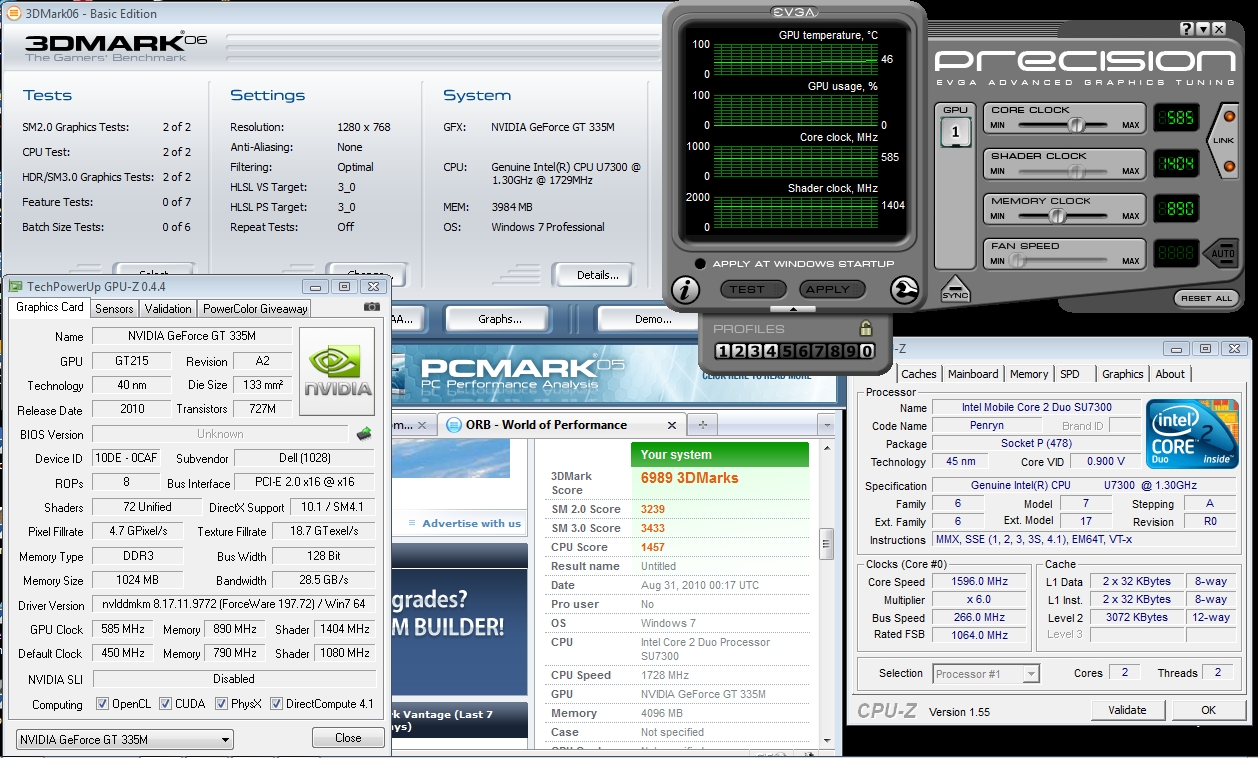Take a GPU-Z screenshot with camera icon
The width and height of the screenshot is (1258, 758).
[x=371, y=307]
